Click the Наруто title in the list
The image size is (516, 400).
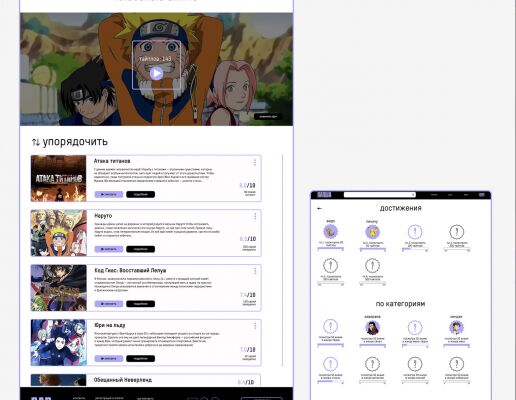pos(103,216)
